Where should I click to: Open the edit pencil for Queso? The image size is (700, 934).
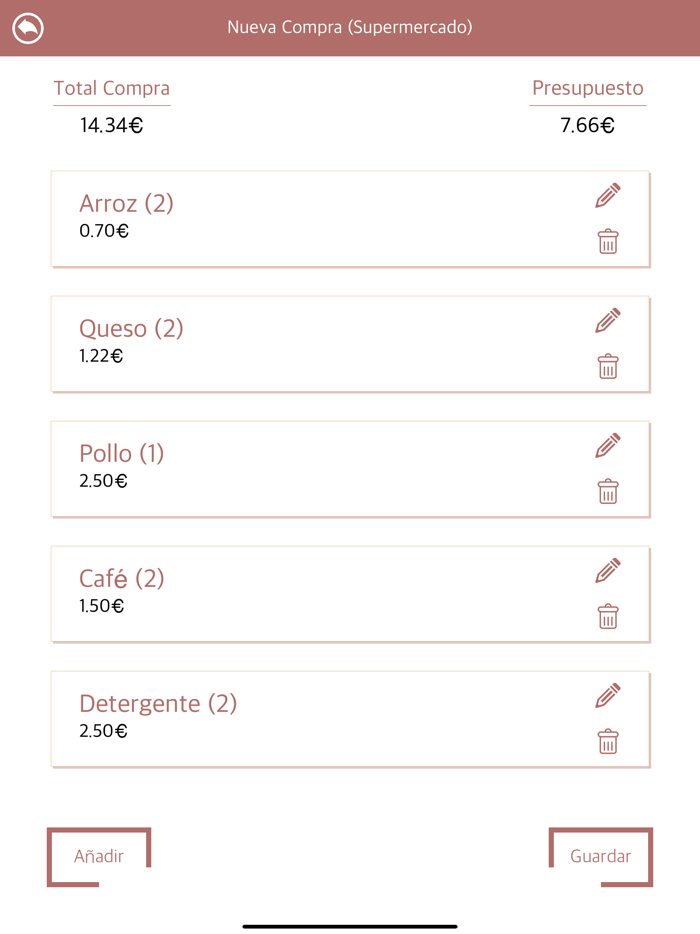pos(608,321)
